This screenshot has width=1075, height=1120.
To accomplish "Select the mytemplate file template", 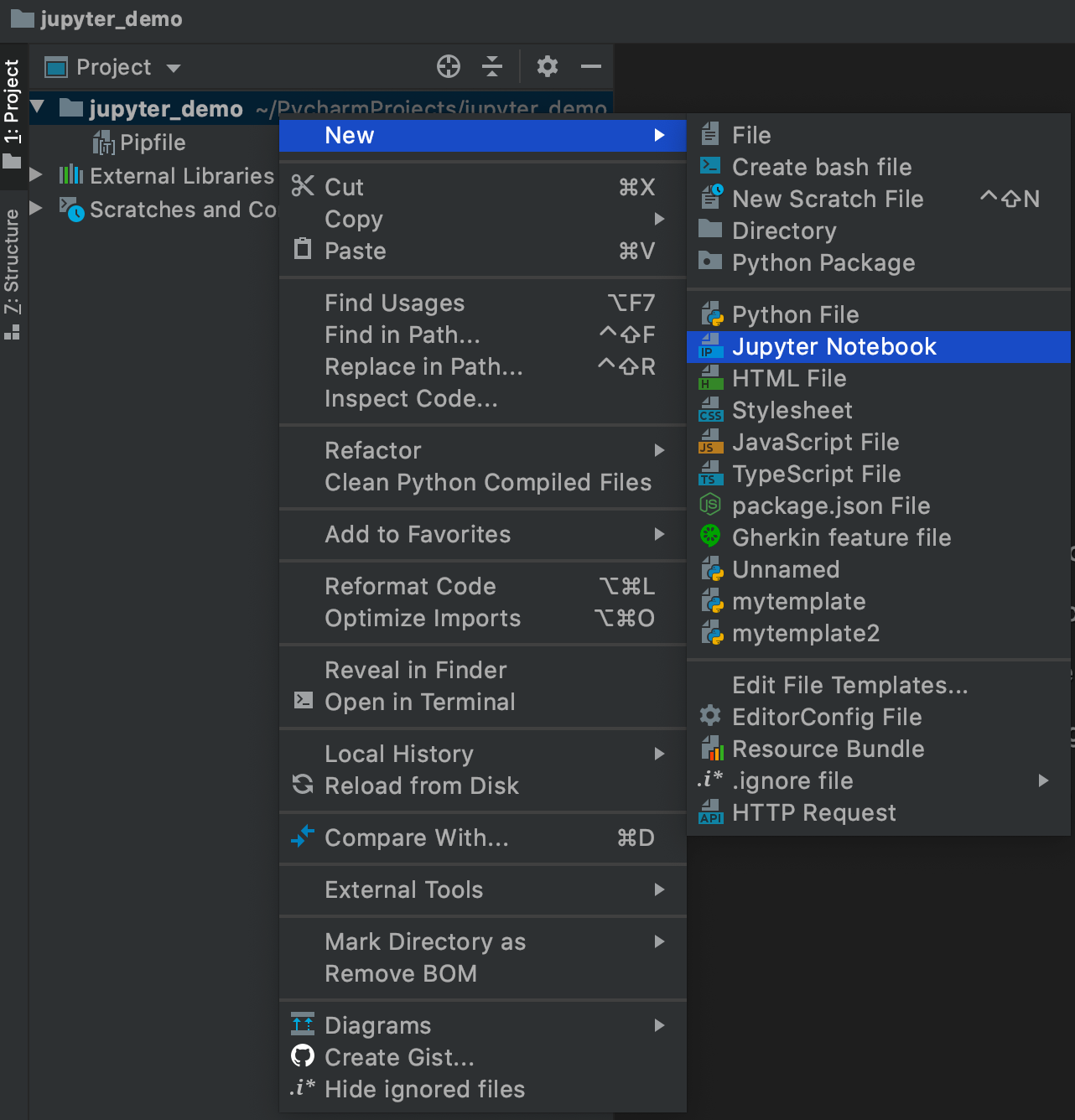I will (879, 601).
